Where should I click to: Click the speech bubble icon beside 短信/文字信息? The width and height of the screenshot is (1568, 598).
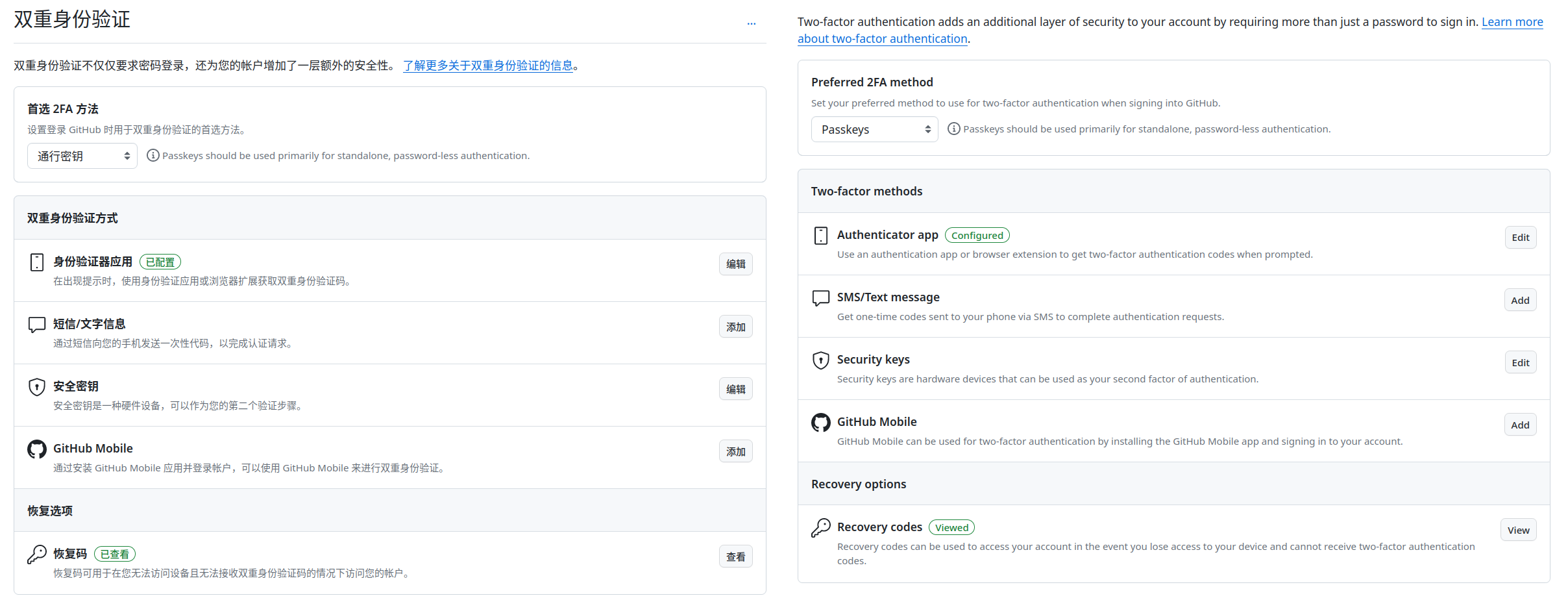37,325
